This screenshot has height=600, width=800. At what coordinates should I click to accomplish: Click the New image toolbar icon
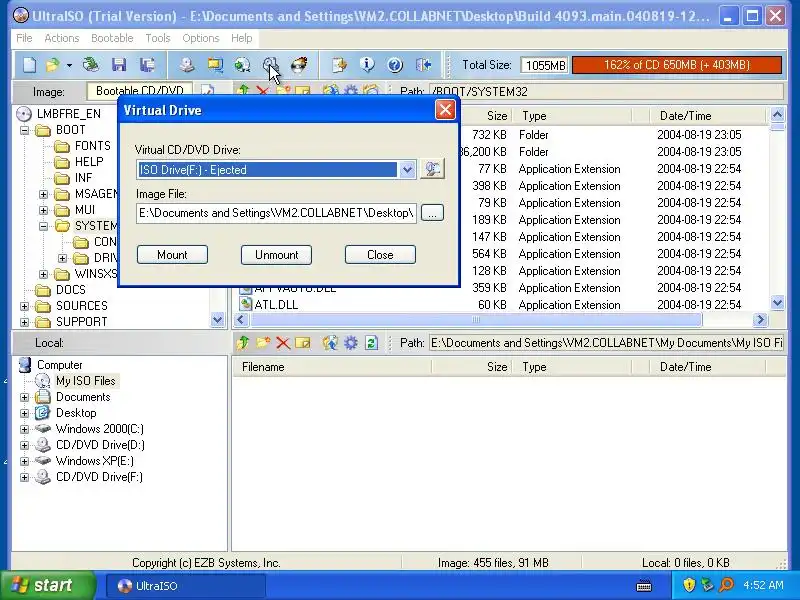pos(30,65)
